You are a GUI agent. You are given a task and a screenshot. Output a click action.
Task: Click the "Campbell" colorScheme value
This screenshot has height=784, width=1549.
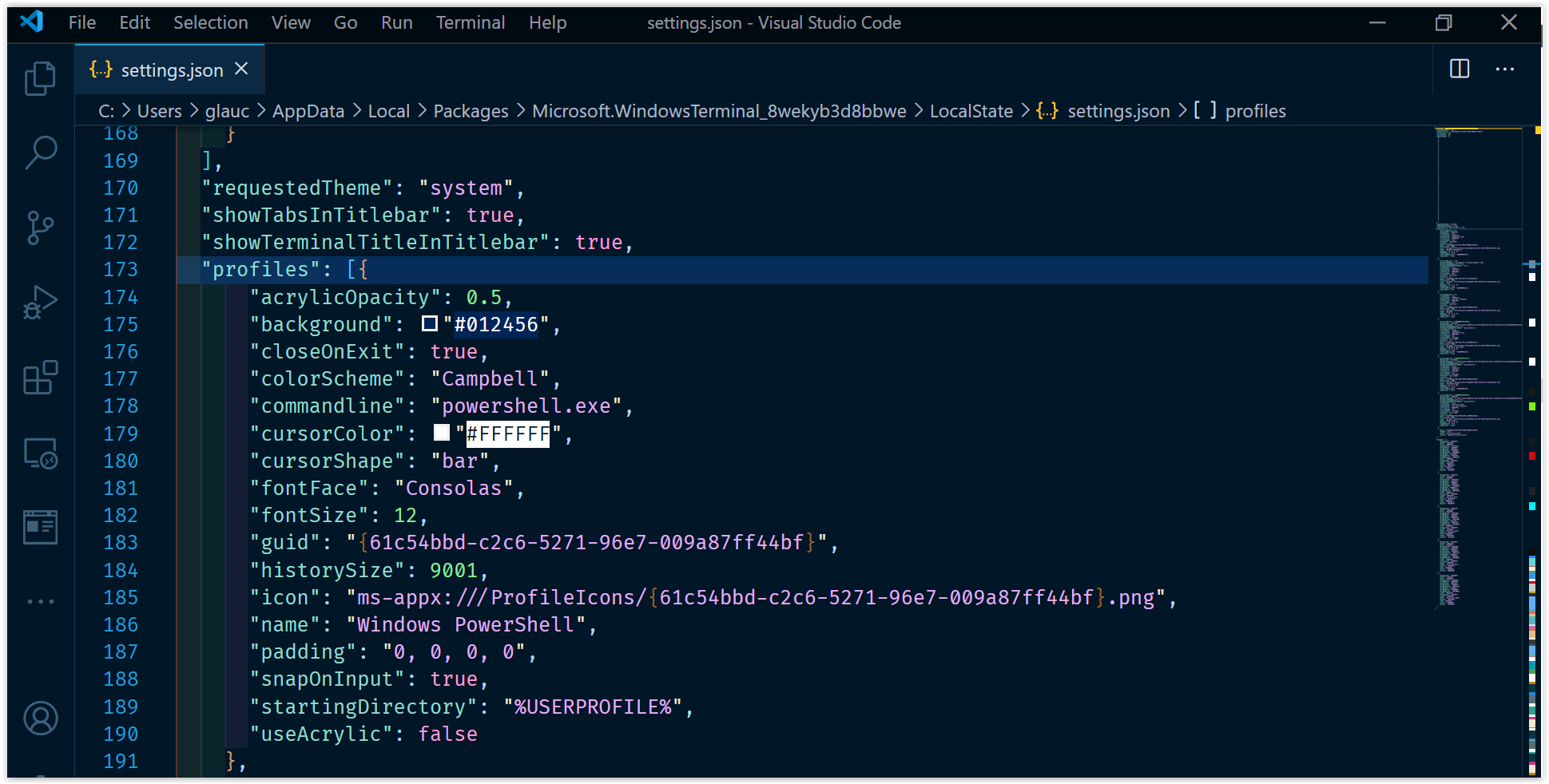pos(491,378)
